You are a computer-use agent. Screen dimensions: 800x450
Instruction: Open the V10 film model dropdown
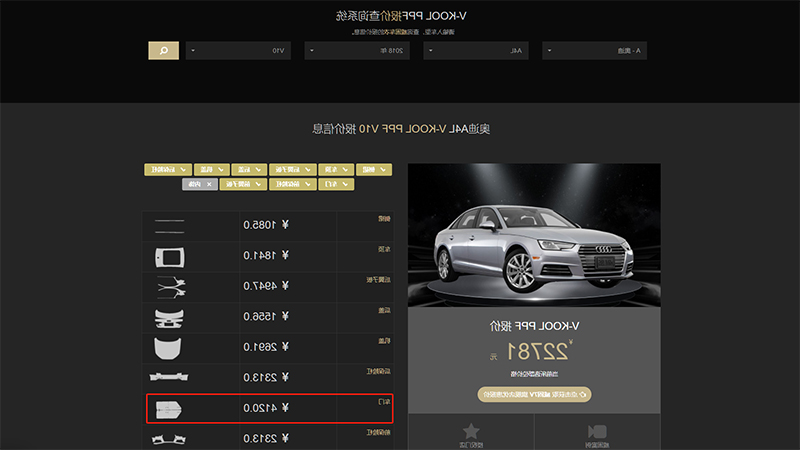tap(238, 51)
